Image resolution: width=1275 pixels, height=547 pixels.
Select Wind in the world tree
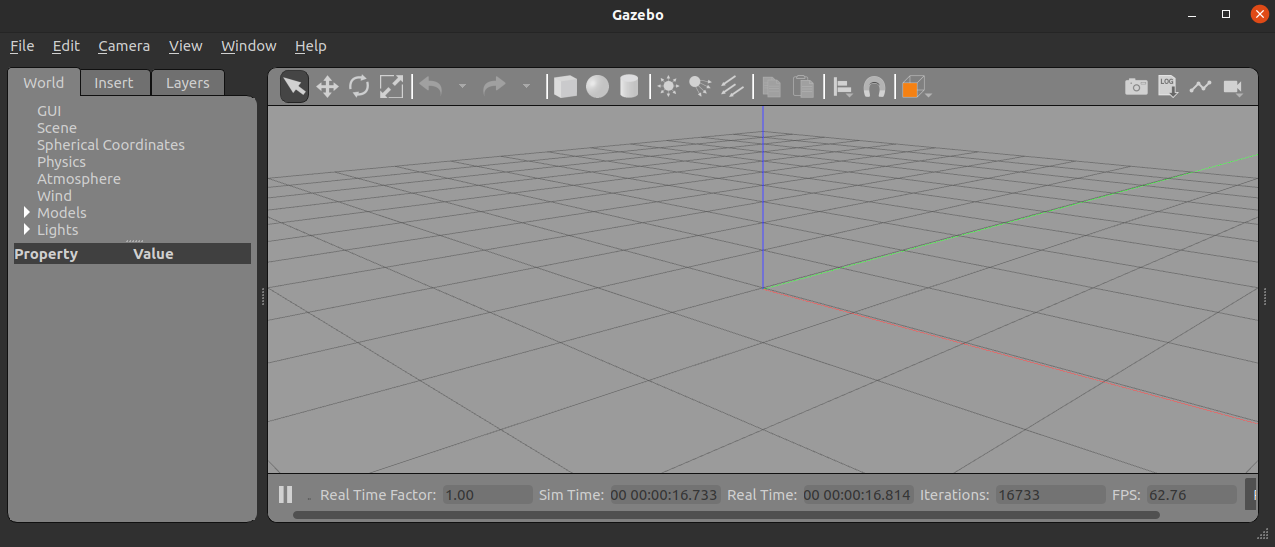pyautogui.click(x=54, y=196)
